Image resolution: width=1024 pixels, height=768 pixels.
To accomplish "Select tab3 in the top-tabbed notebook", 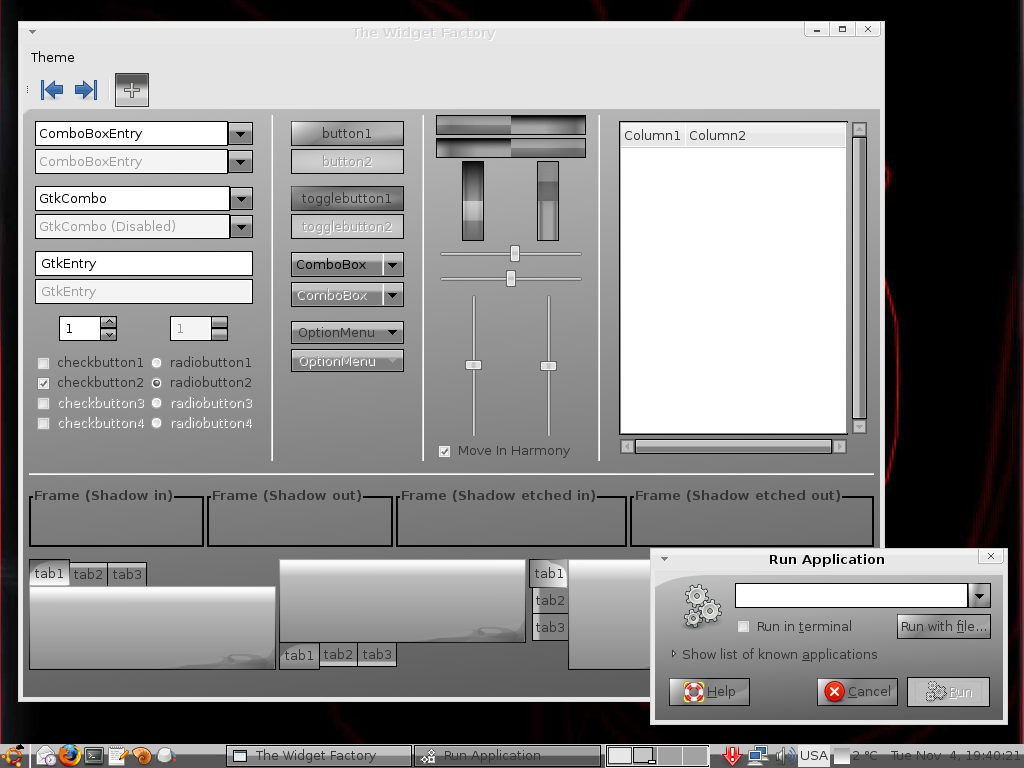I will click(127, 575).
